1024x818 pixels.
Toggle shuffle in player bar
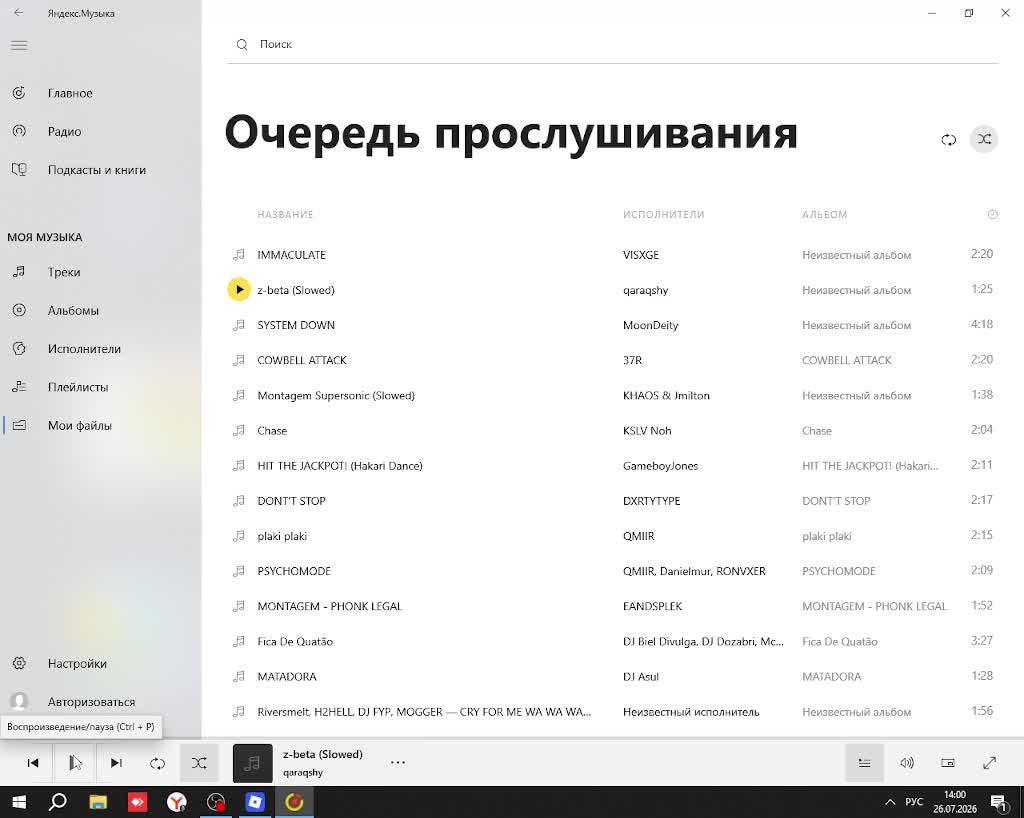pyautogui.click(x=199, y=763)
